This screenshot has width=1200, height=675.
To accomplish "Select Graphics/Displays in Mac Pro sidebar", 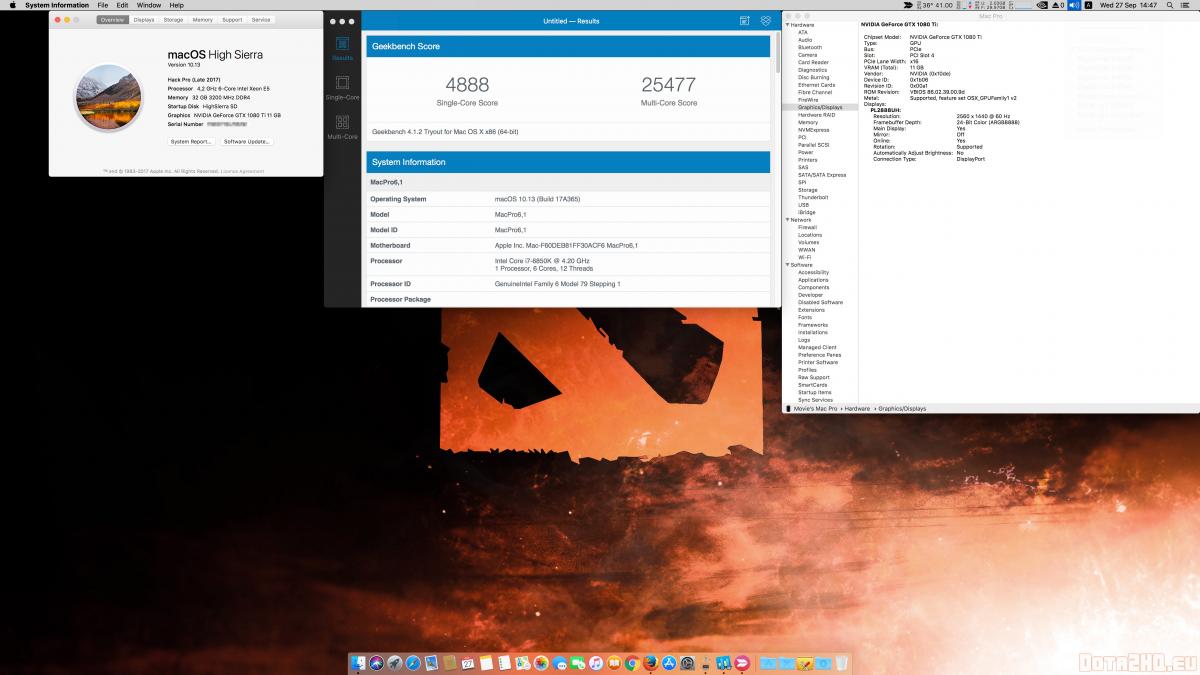I will (820, 107).
